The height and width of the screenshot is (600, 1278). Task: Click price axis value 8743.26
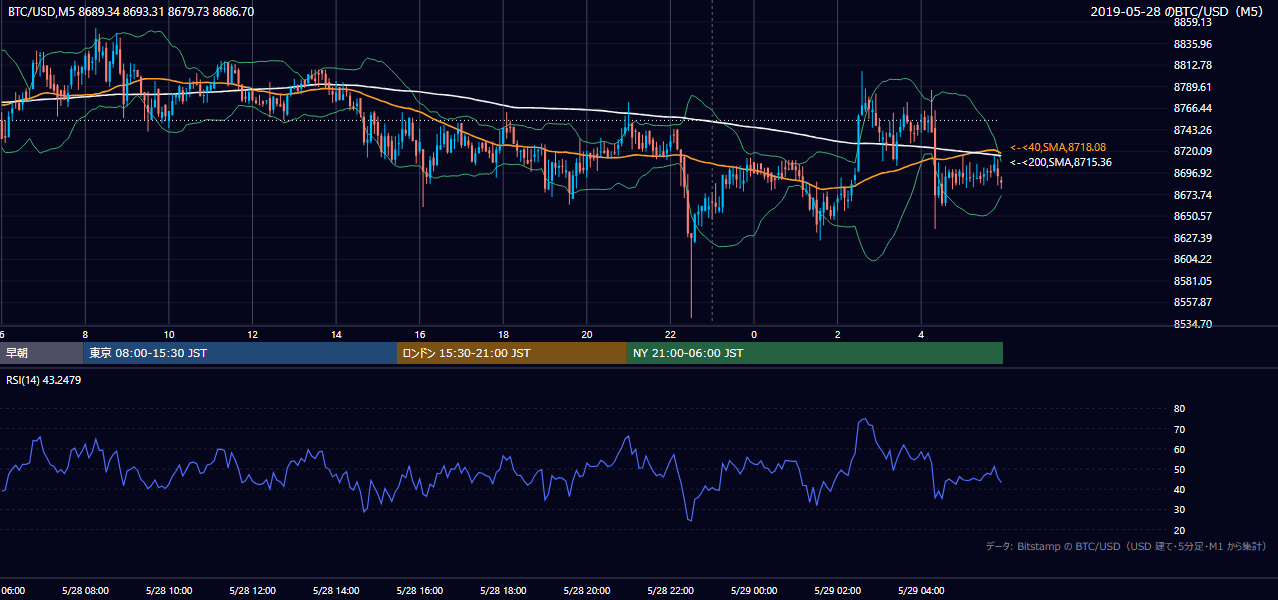[x=1192, y=130]
